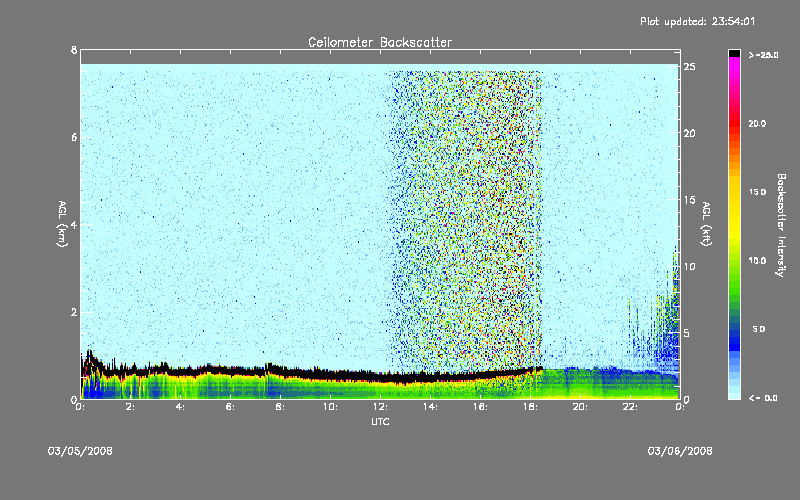Click the light cyan bottom of the colorbar

point(734,390)
